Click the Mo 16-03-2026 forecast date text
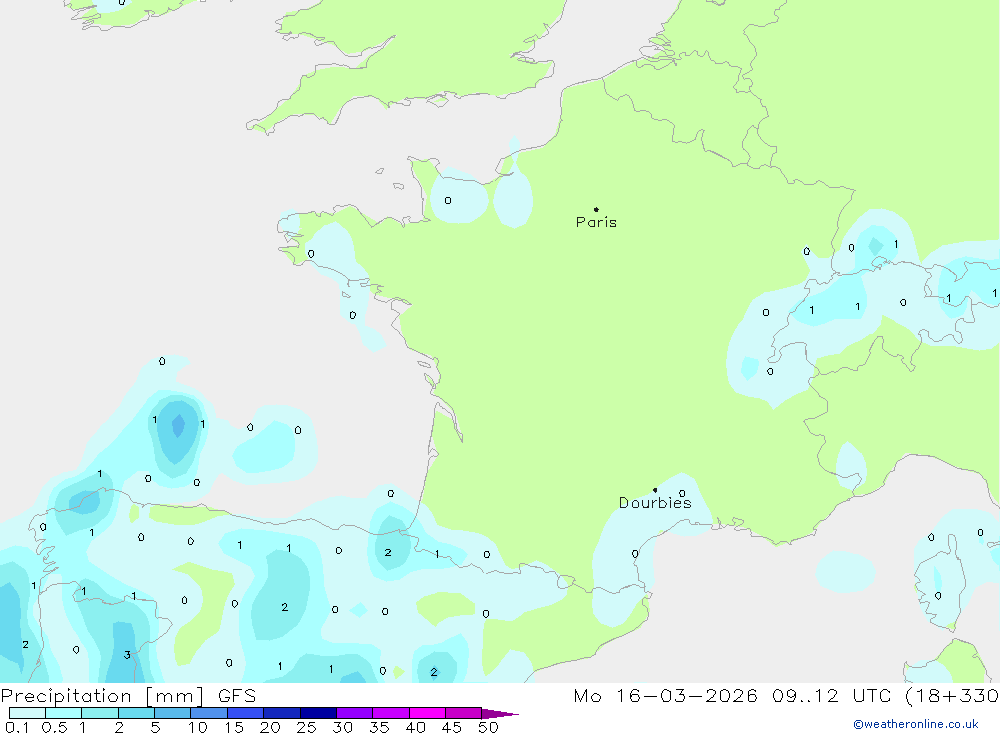This screenshot has height=733, width=1000. (x=665, y=696)
